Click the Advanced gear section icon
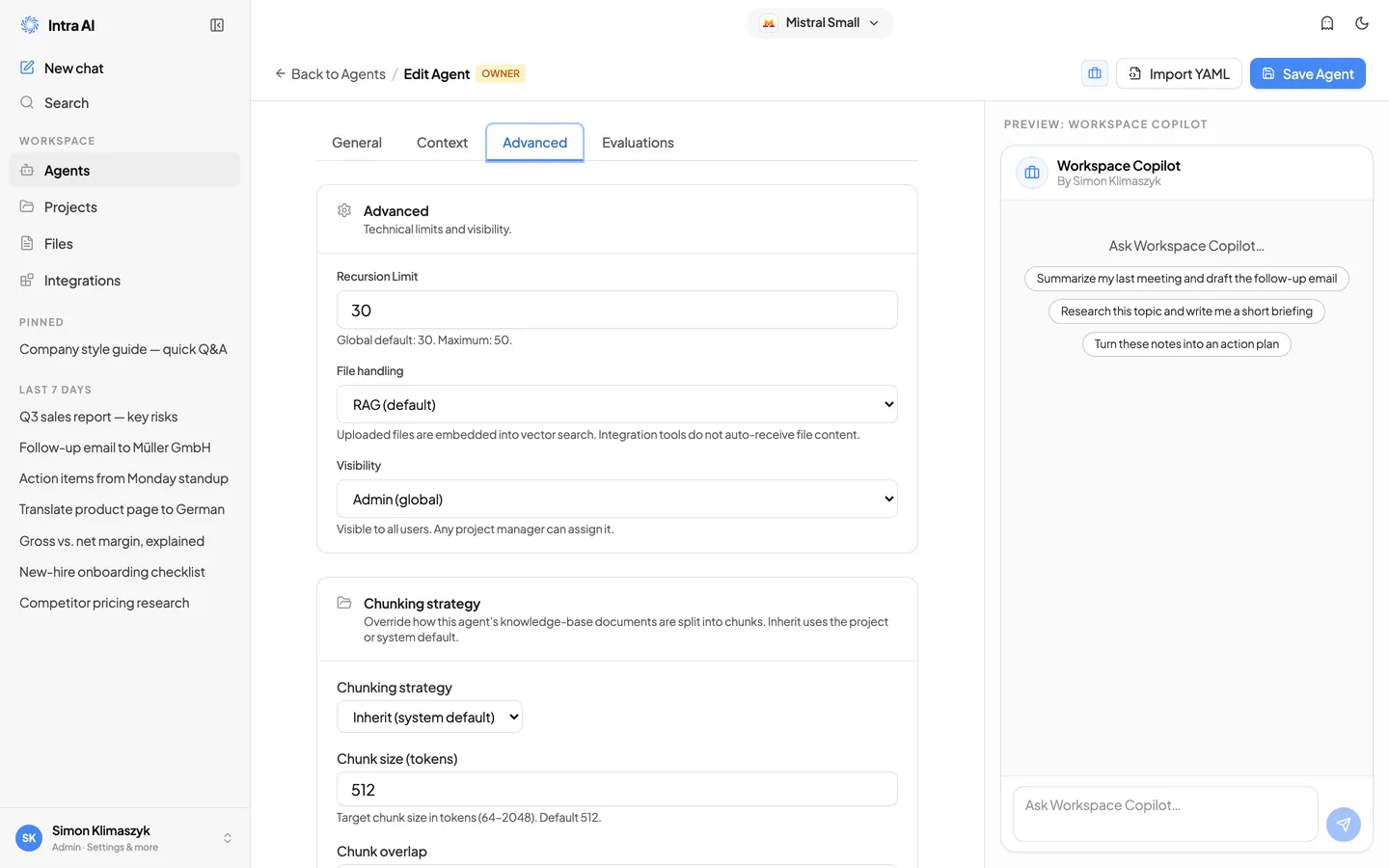Screen dimensions: 1389x868 (x=344, y=210)
